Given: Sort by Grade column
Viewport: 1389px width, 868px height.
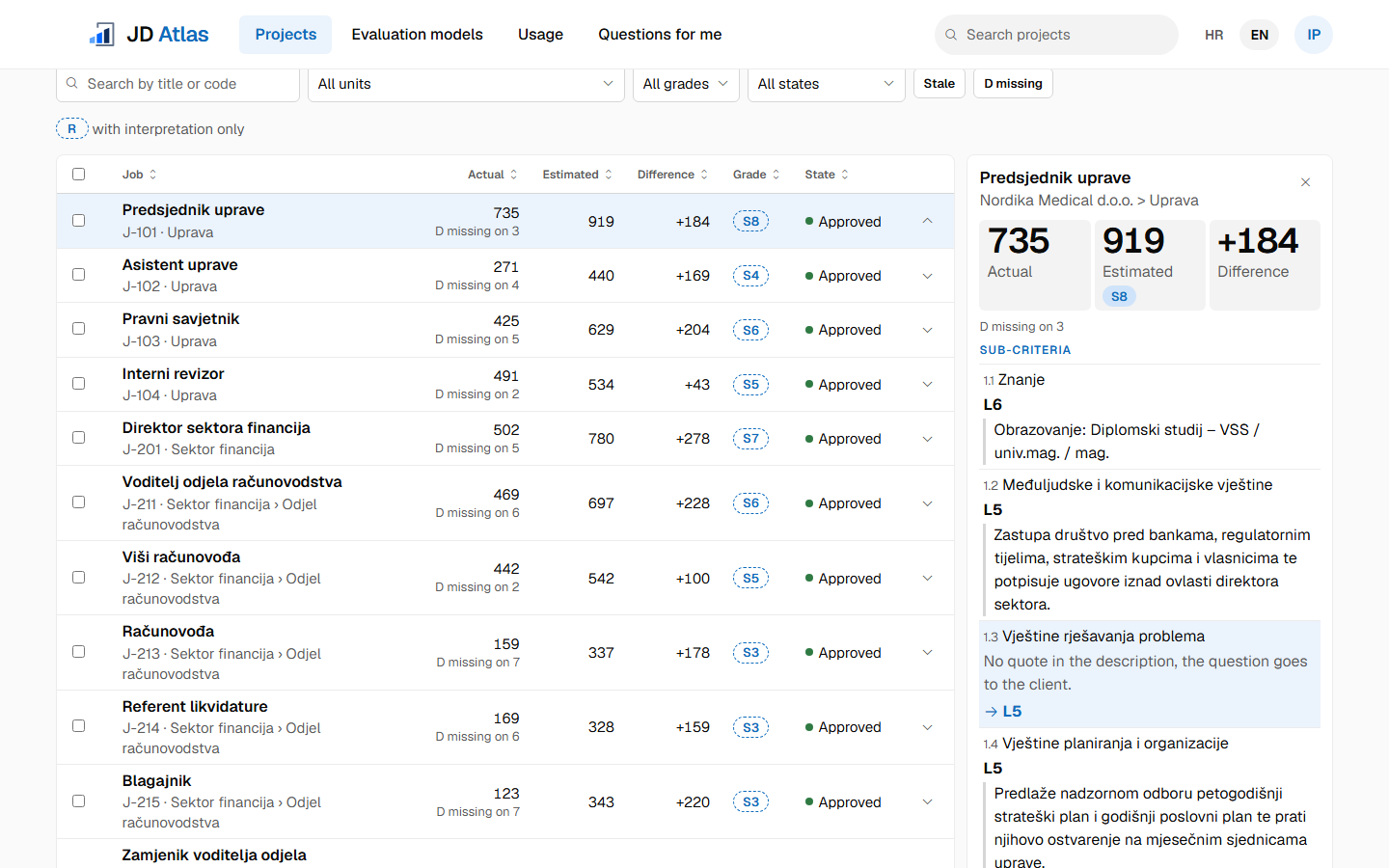Looking at the screenshot, I should pyautogui.click(x=756, y=175).
